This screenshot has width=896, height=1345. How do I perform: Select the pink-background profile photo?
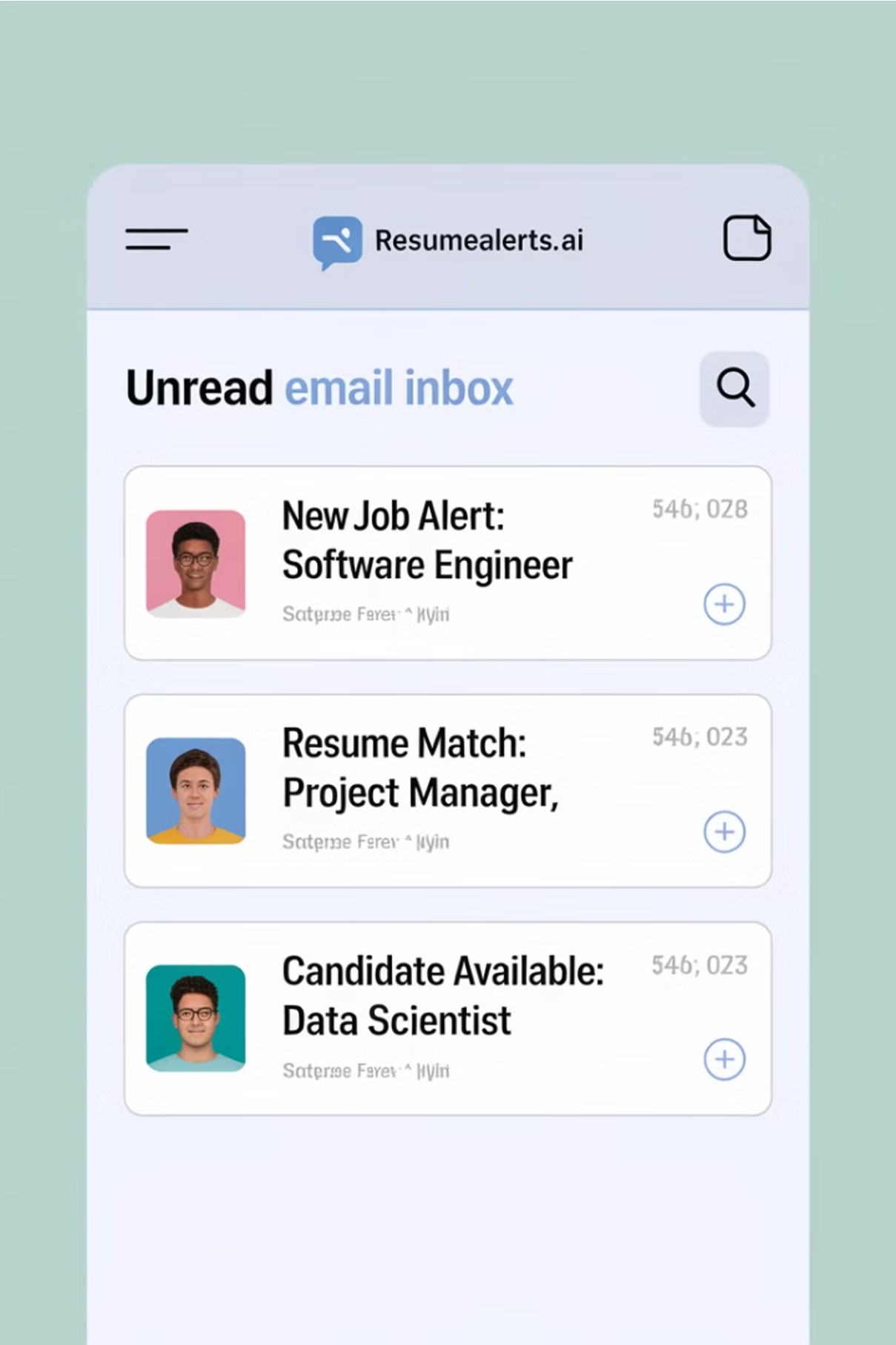pos(196,564)
